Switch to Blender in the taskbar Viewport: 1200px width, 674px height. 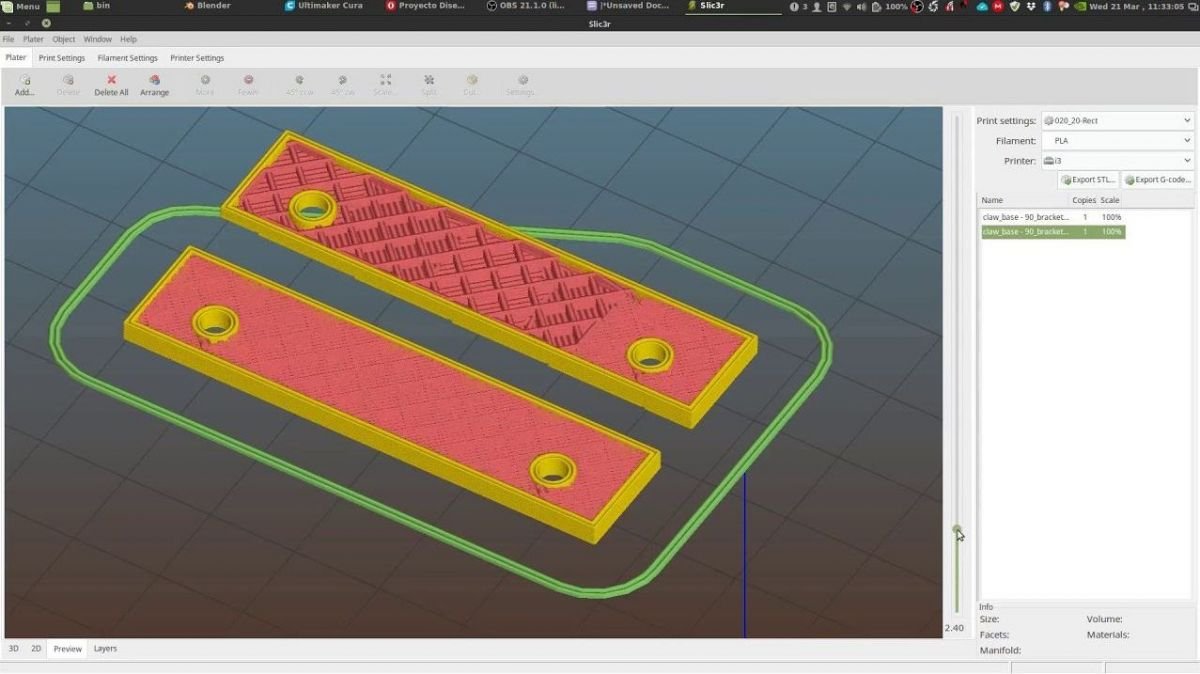(208, 6)
